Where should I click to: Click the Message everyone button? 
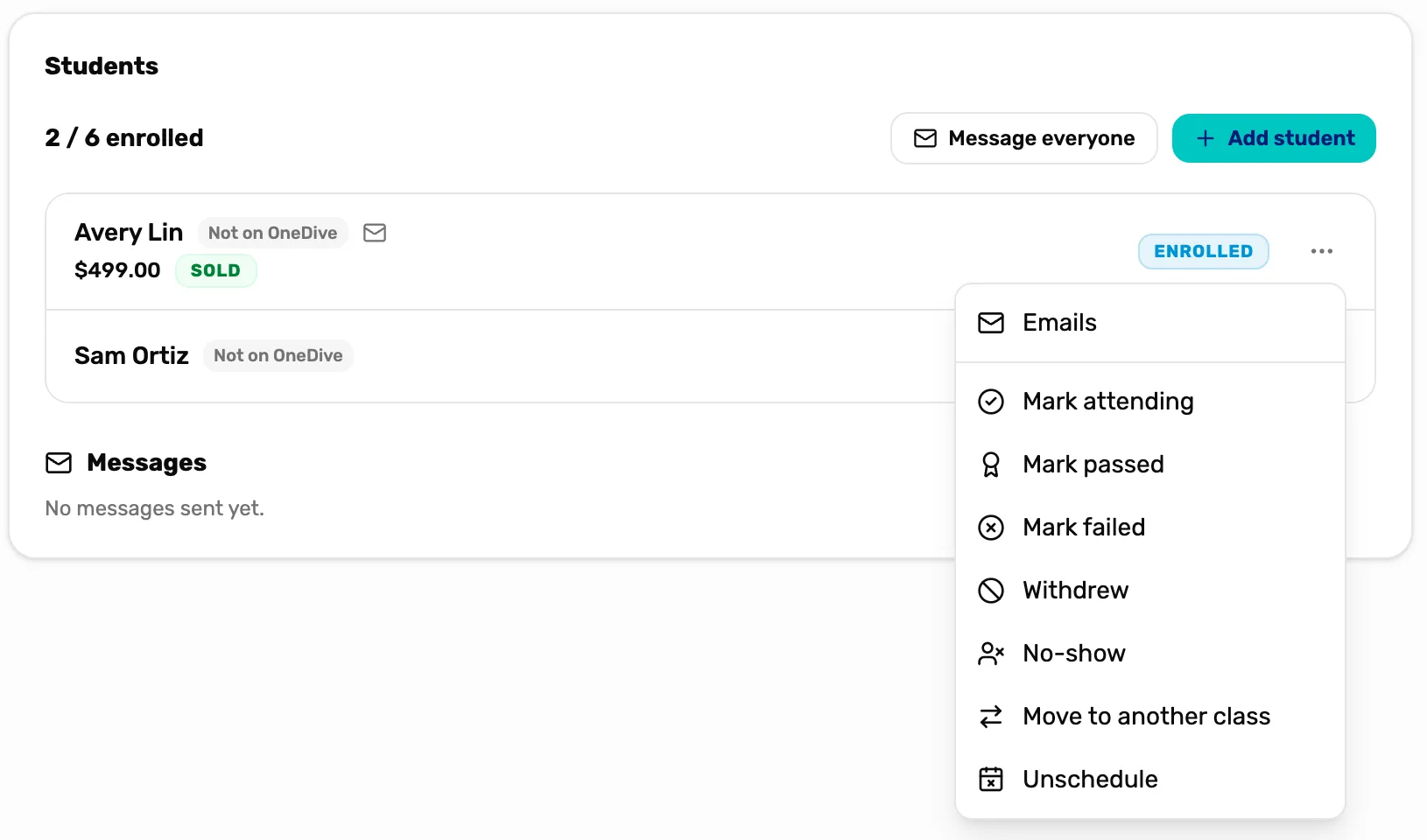coord(1024,138)
